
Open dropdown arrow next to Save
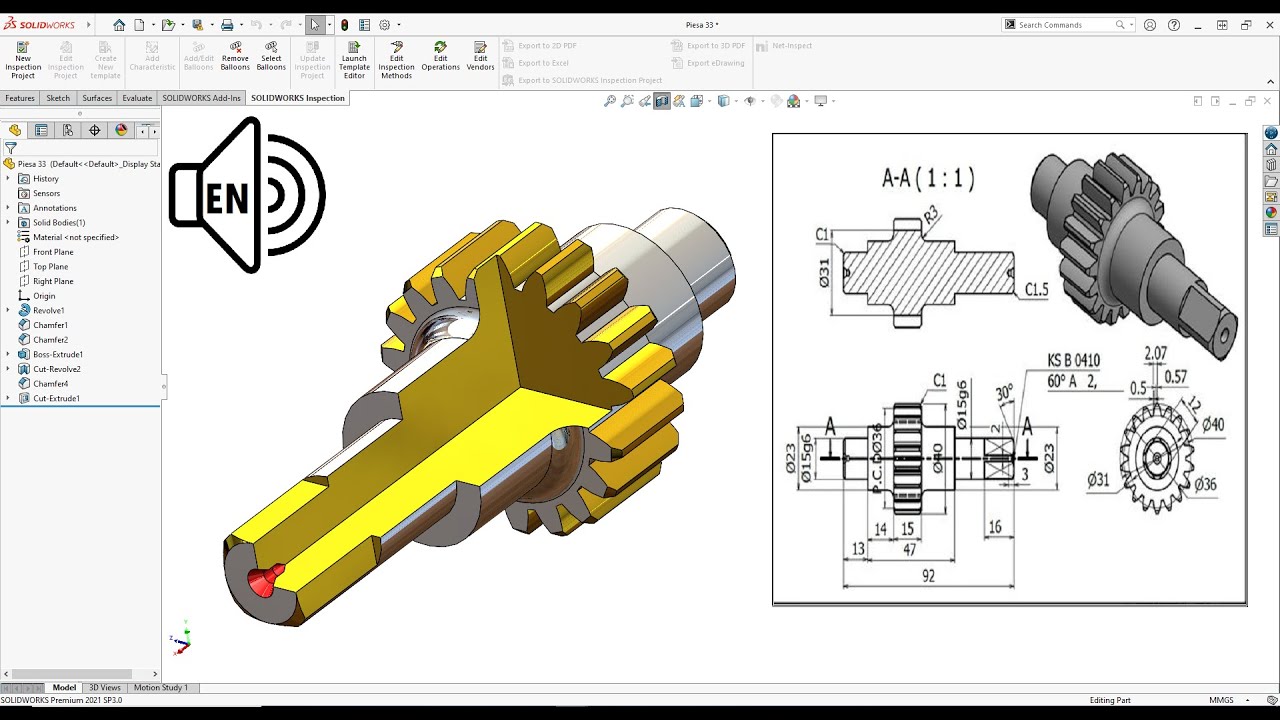pyautogui.click(x=212, y=25)
